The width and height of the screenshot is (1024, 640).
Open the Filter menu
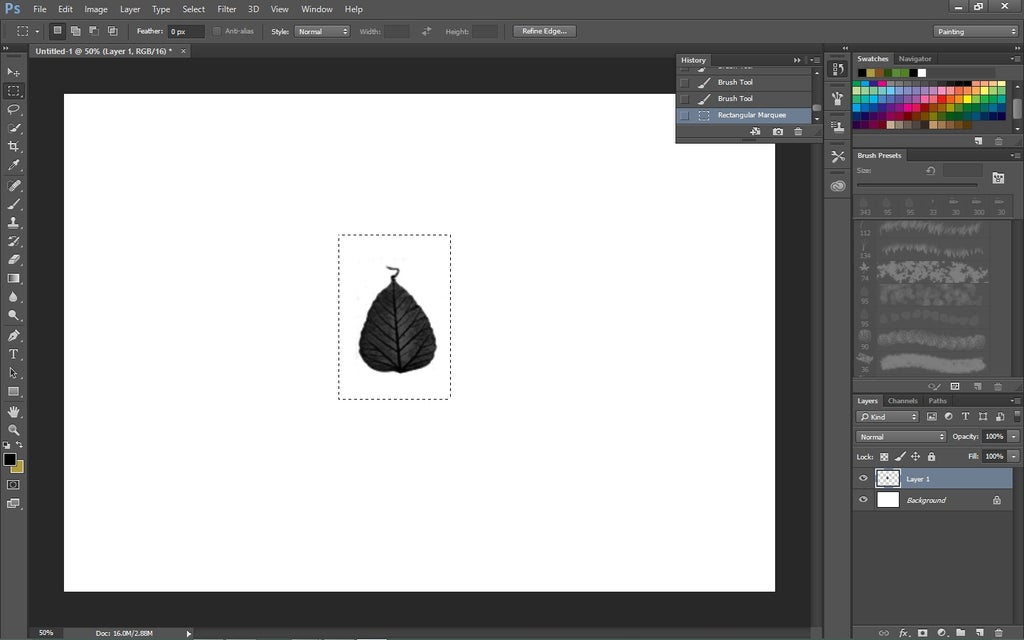(227, 9)
